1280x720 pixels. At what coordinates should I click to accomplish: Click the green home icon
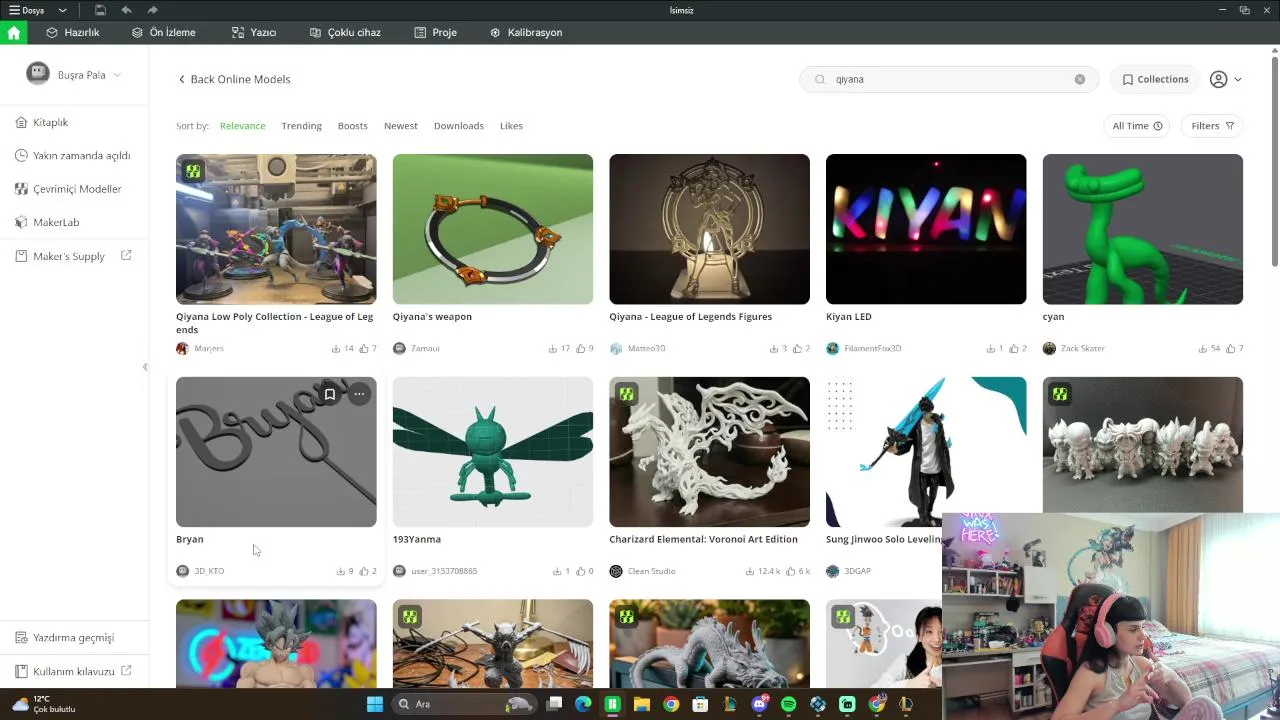pos(13,32)
